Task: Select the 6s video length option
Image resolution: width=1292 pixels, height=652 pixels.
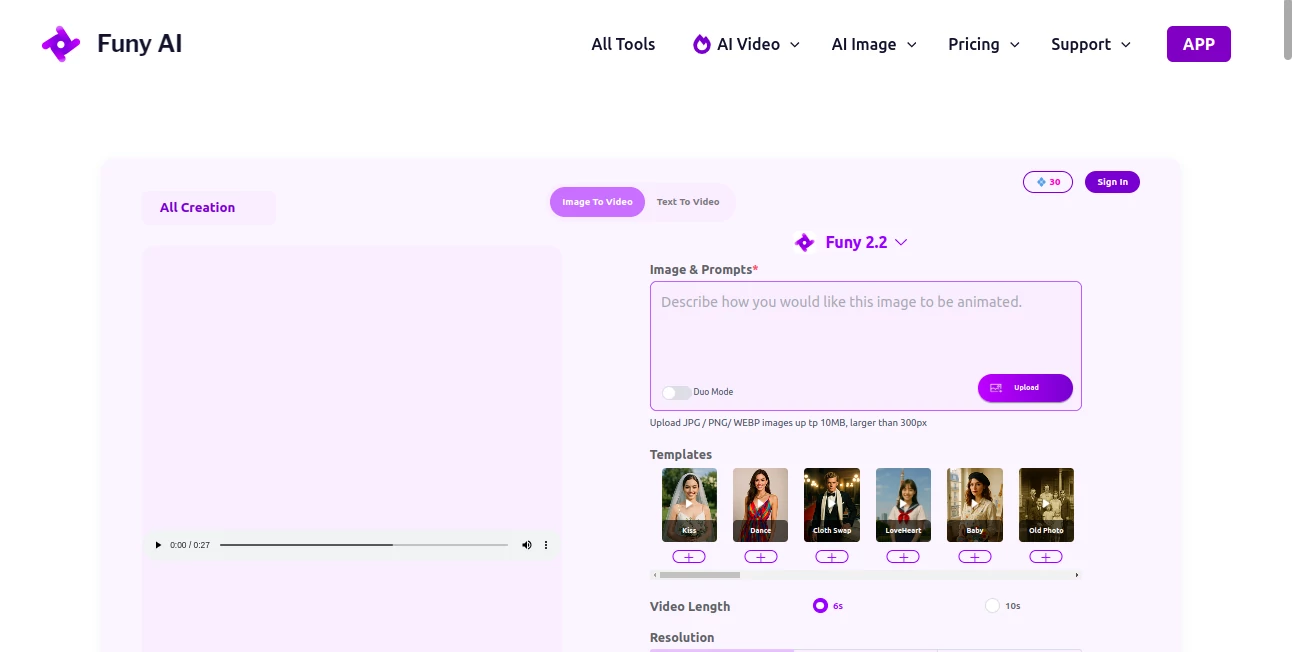Action: coord(820,605)
